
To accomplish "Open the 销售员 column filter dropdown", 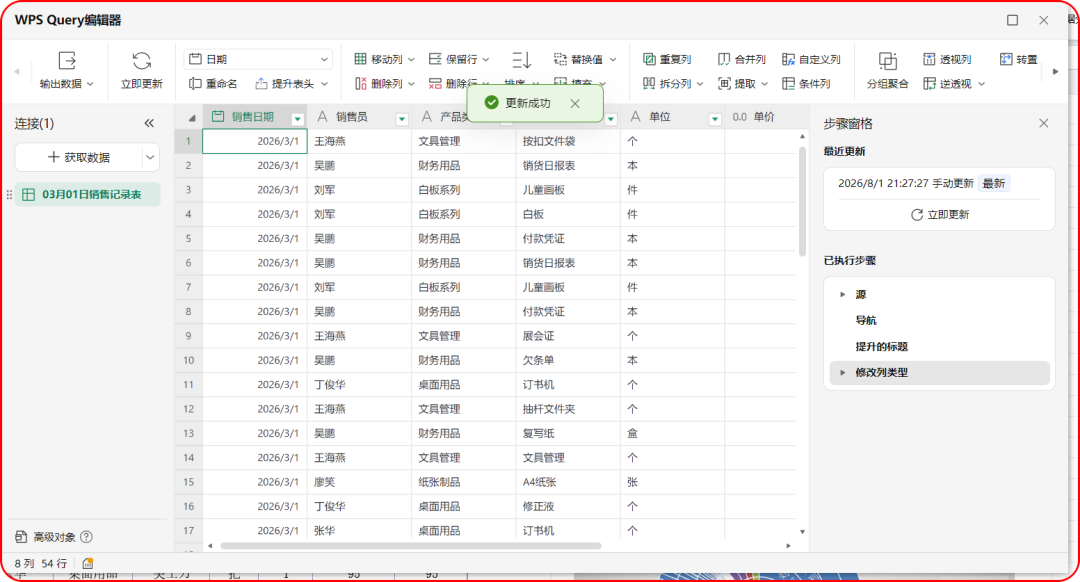I will pyautogui.click(x=402, y=119).
